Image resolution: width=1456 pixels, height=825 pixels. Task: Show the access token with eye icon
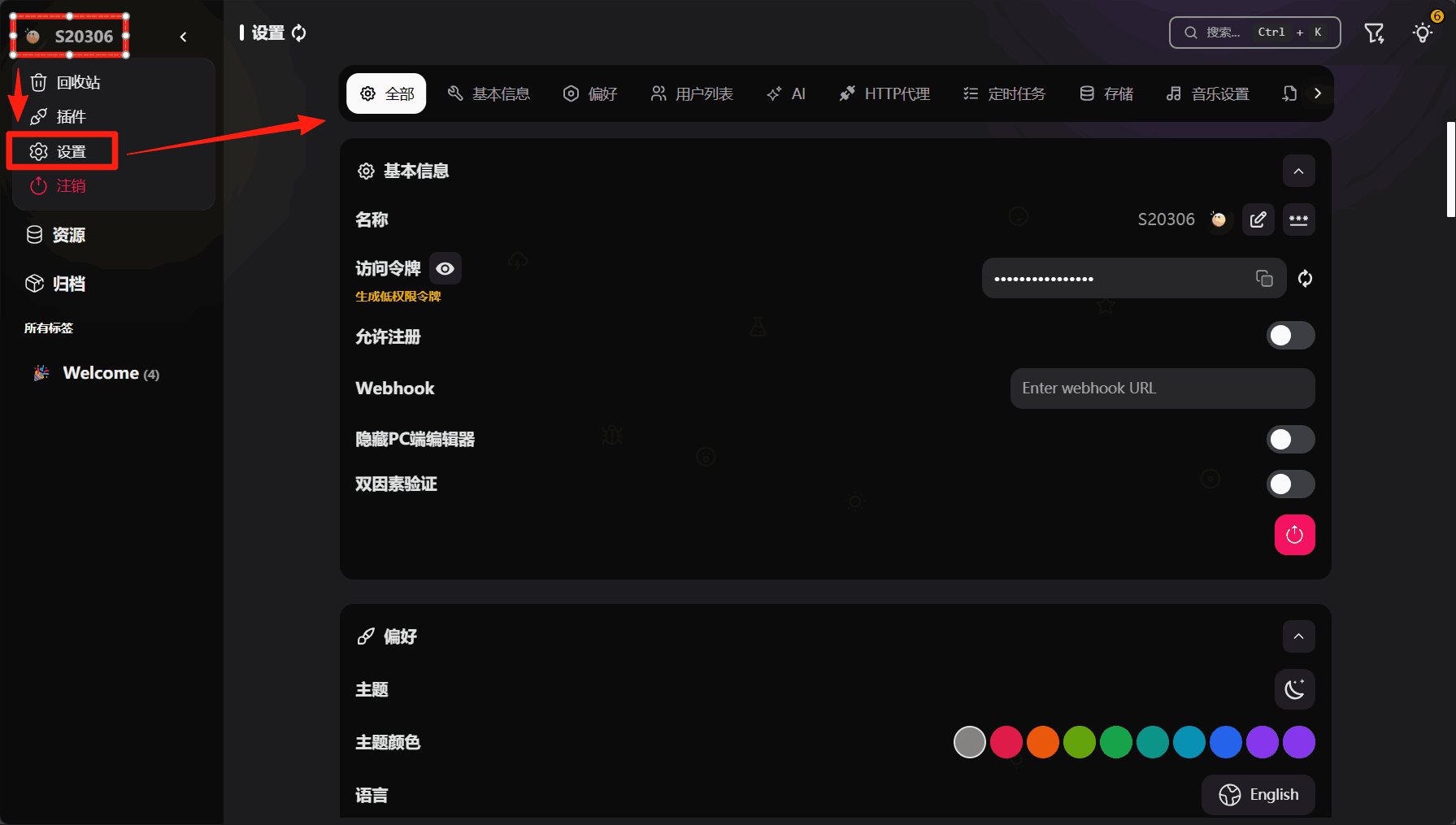point(445,269)
